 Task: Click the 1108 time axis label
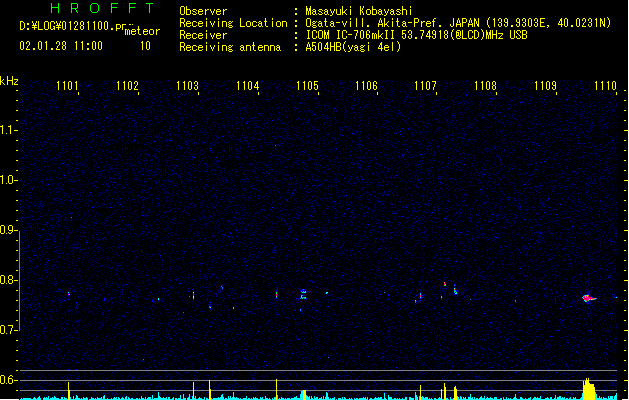point(485,86)
